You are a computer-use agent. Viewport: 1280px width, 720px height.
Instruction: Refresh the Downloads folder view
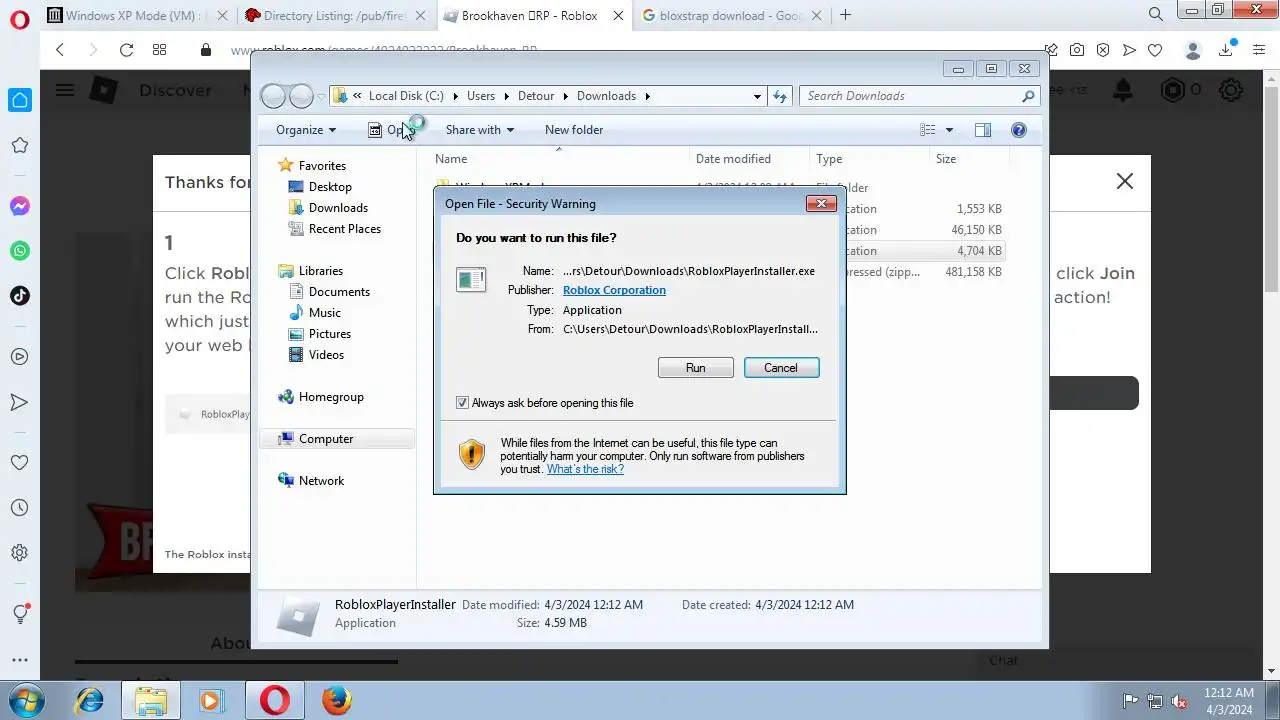pyautogui.click(x=780, y=96)
